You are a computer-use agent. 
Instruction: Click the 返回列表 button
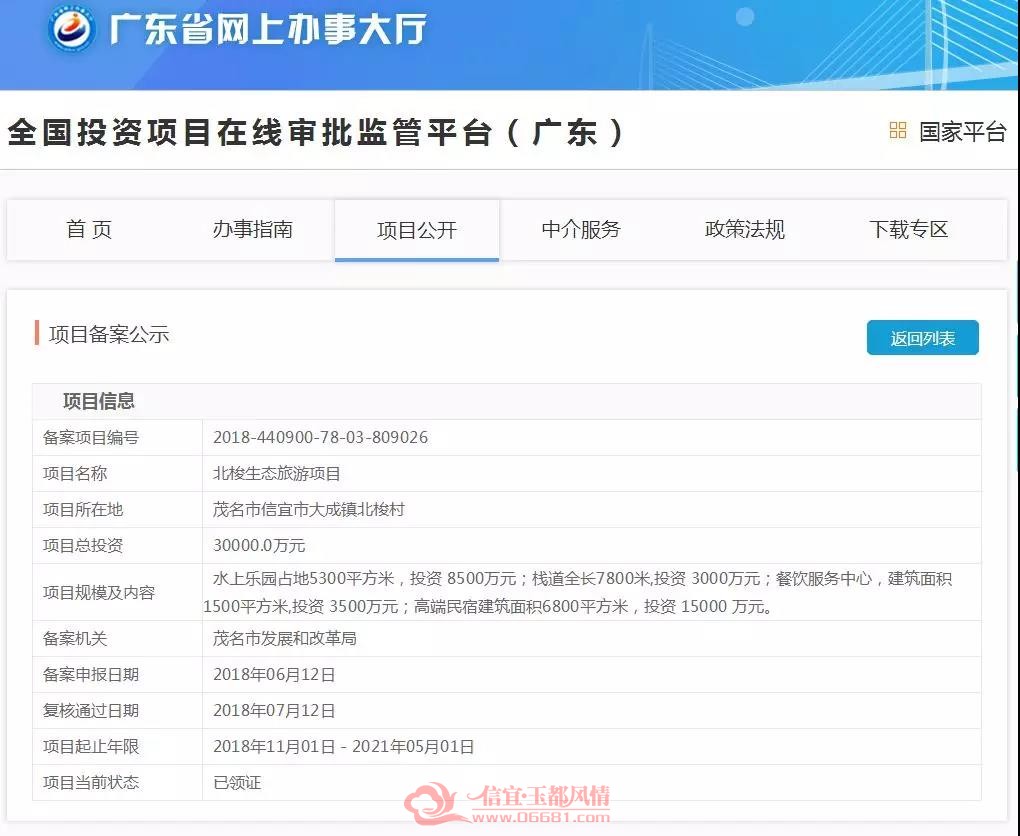coord(922,338)
